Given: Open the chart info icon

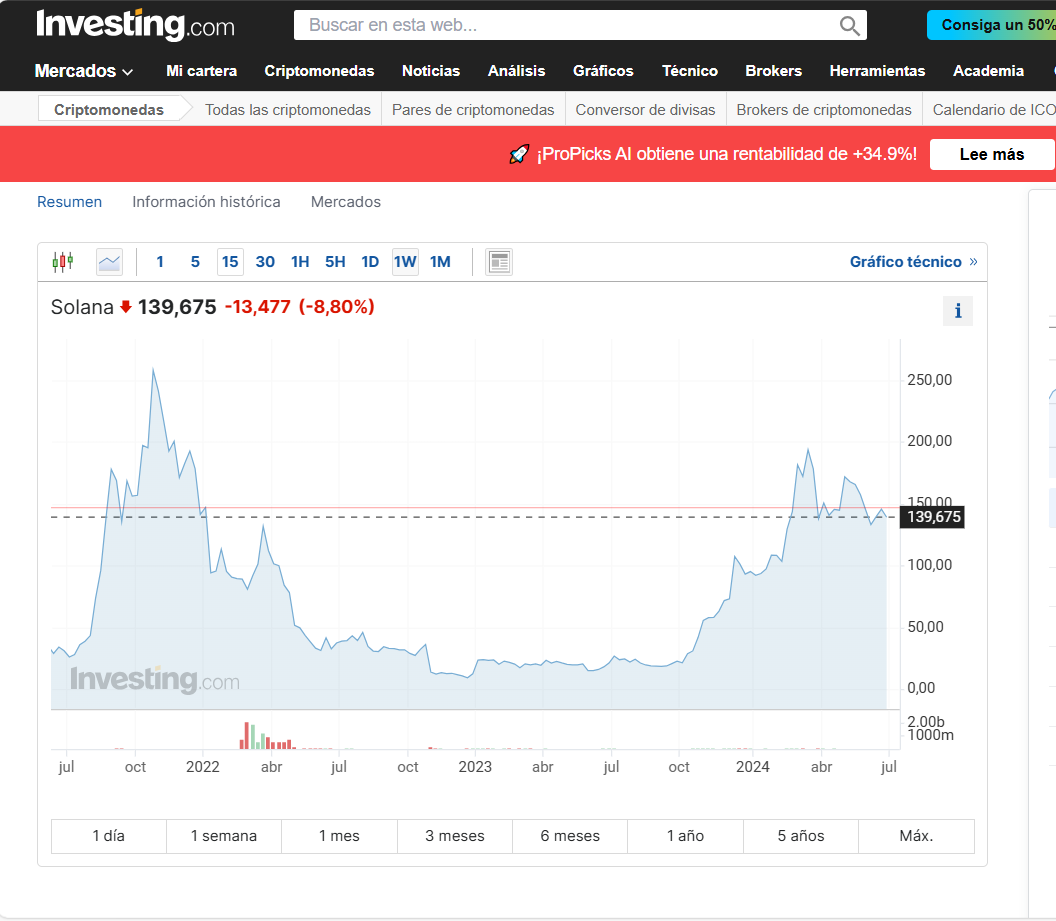Looking at the screenshot, I should pyautogui.click(x=958, y=311).
